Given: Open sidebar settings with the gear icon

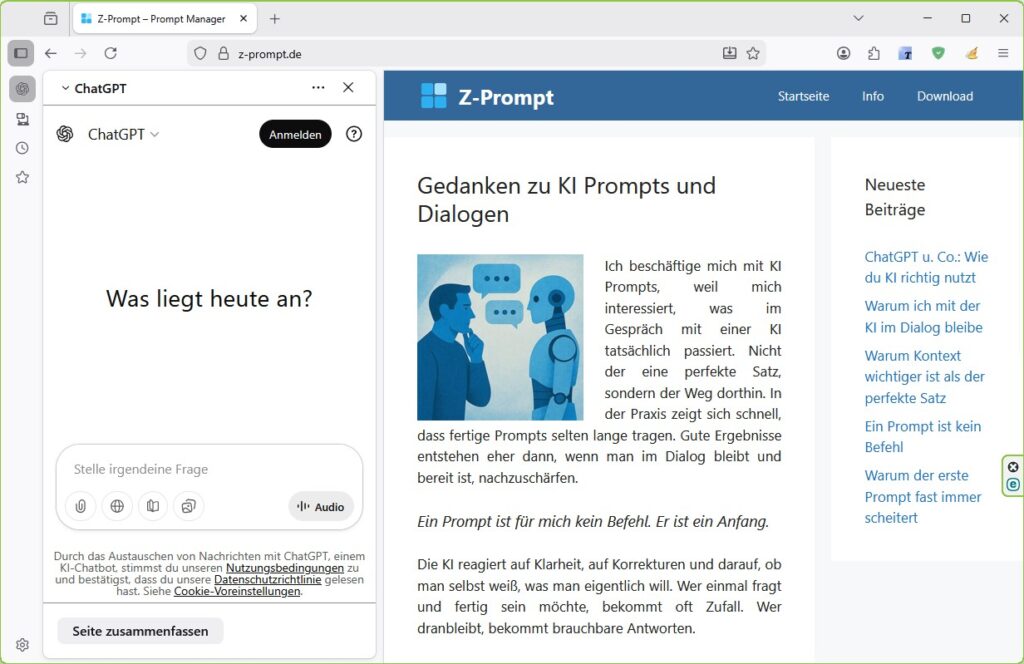Looking at the screenshot, I should [x=22, y=645].
